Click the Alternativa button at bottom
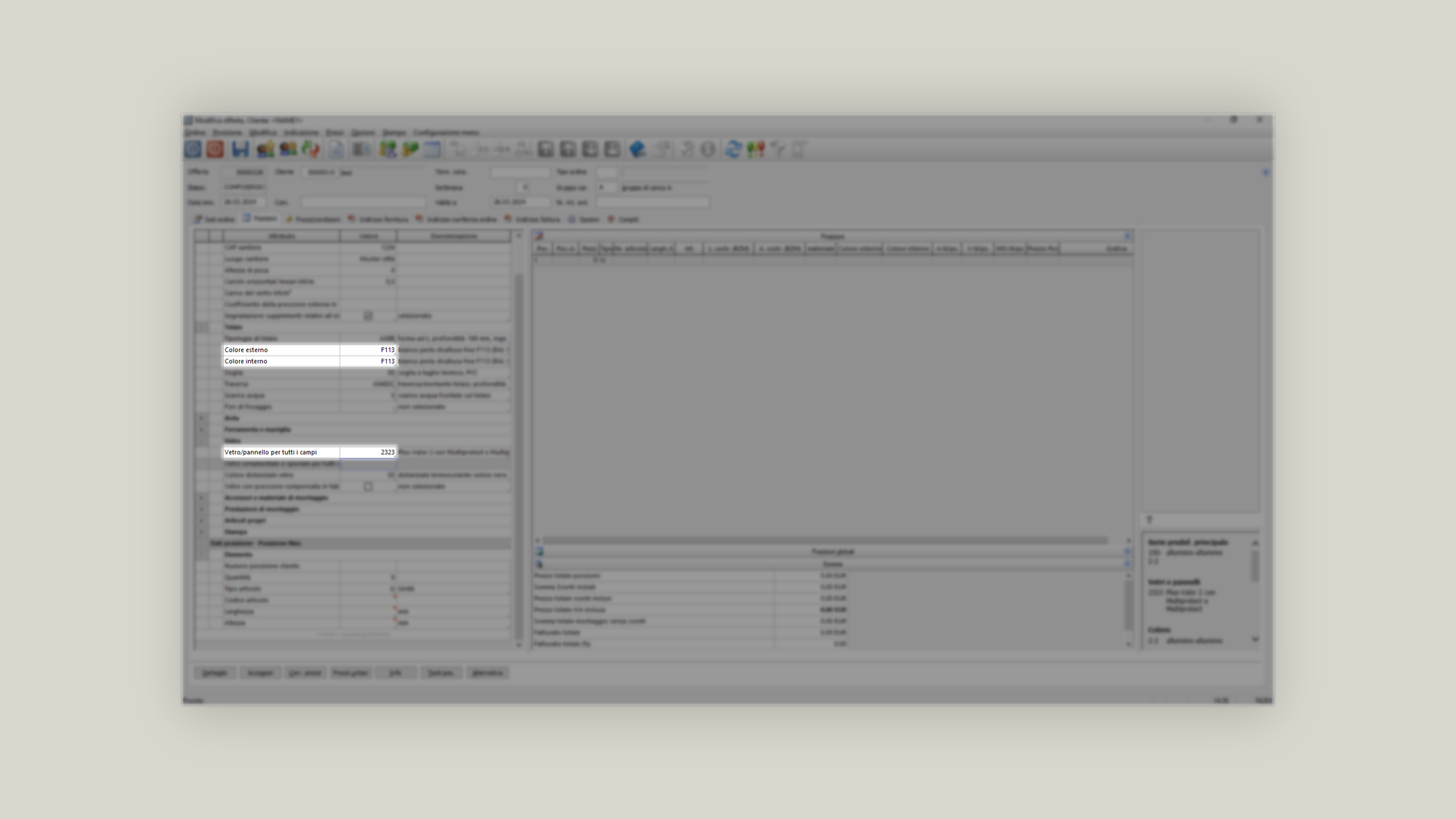Viewport: 1456px width, 819px height. 487,673
